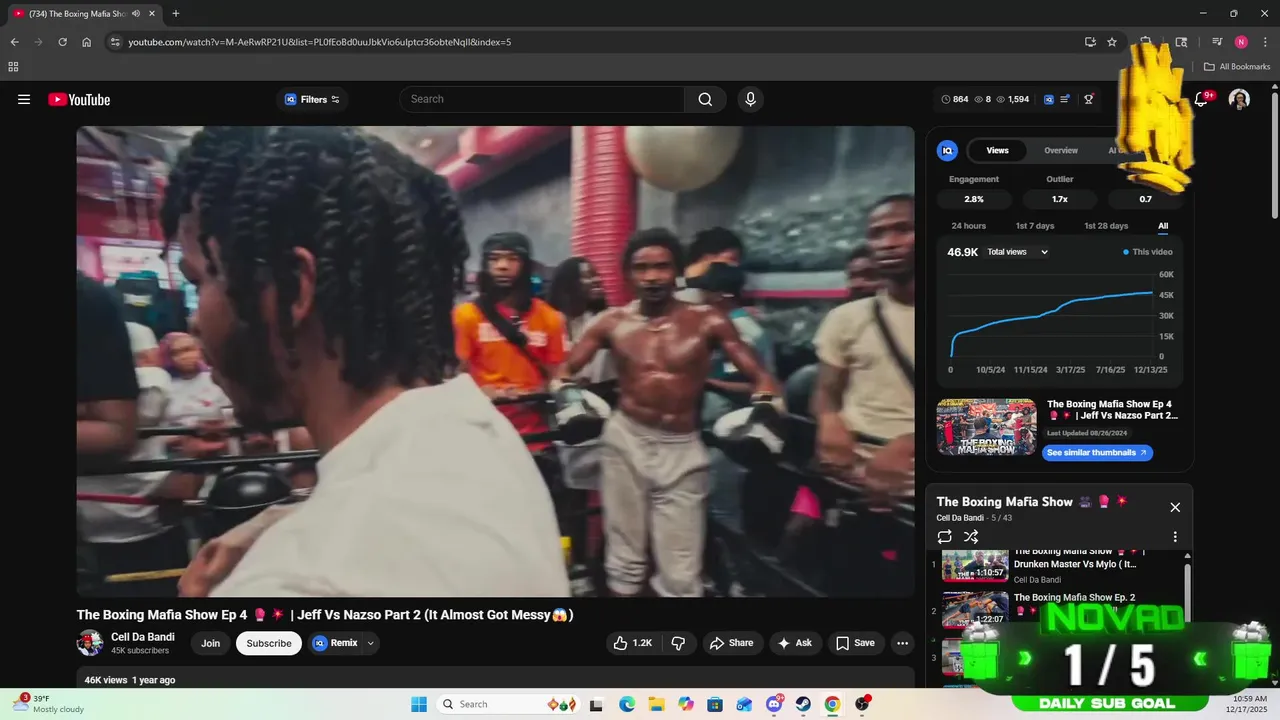Expand the Remix dropdown arrow
Image resolution: width=1280 pixels, height=720 pixels.
(x=371, y=643)
